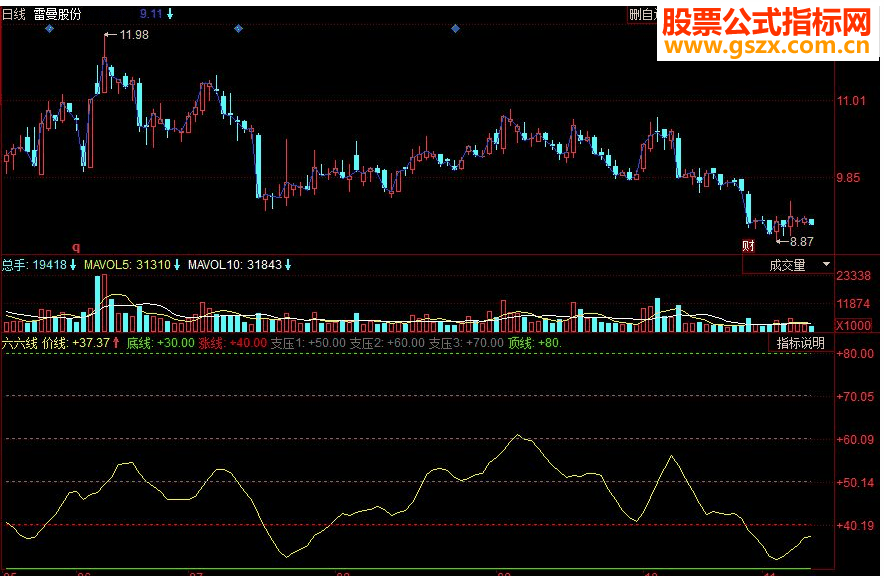Toggle the 张线 +40.00 indicator line label

tap(233, 343)
